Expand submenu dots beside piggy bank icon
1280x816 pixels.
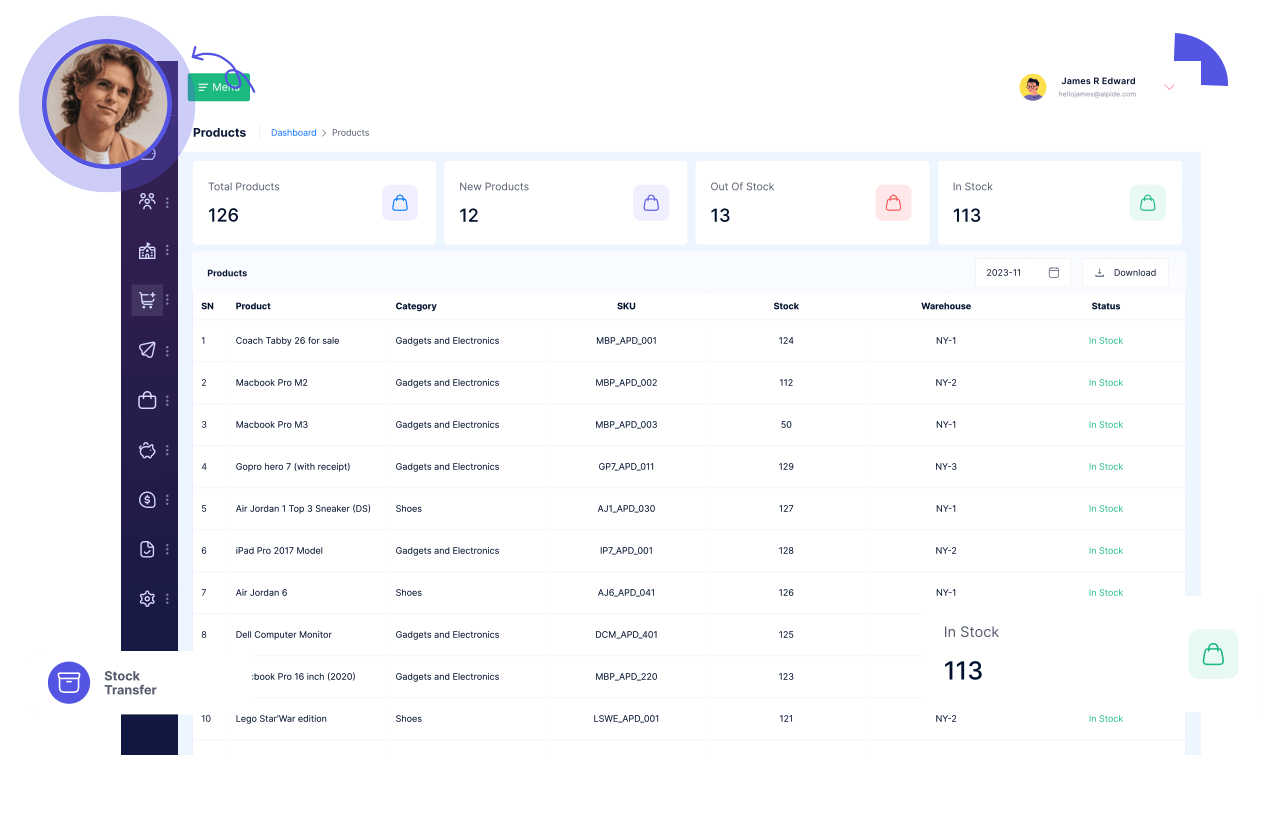167,450
